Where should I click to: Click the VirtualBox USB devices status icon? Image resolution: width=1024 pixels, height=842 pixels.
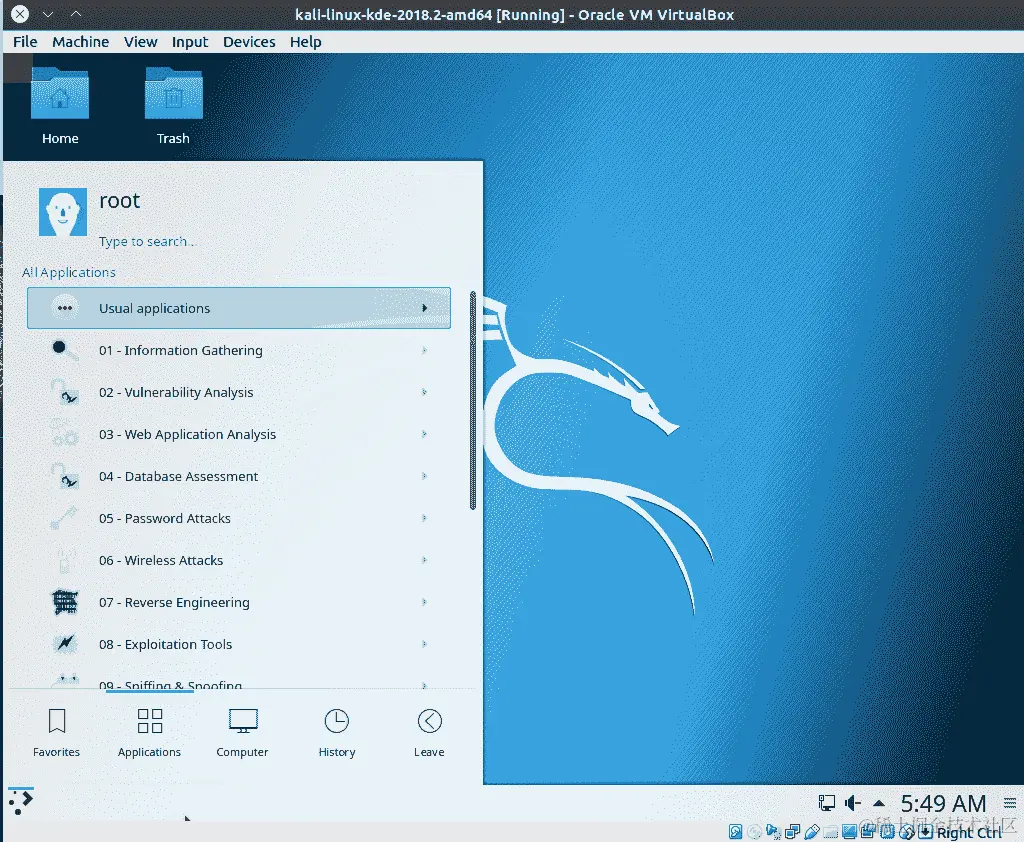pos(812,832)
